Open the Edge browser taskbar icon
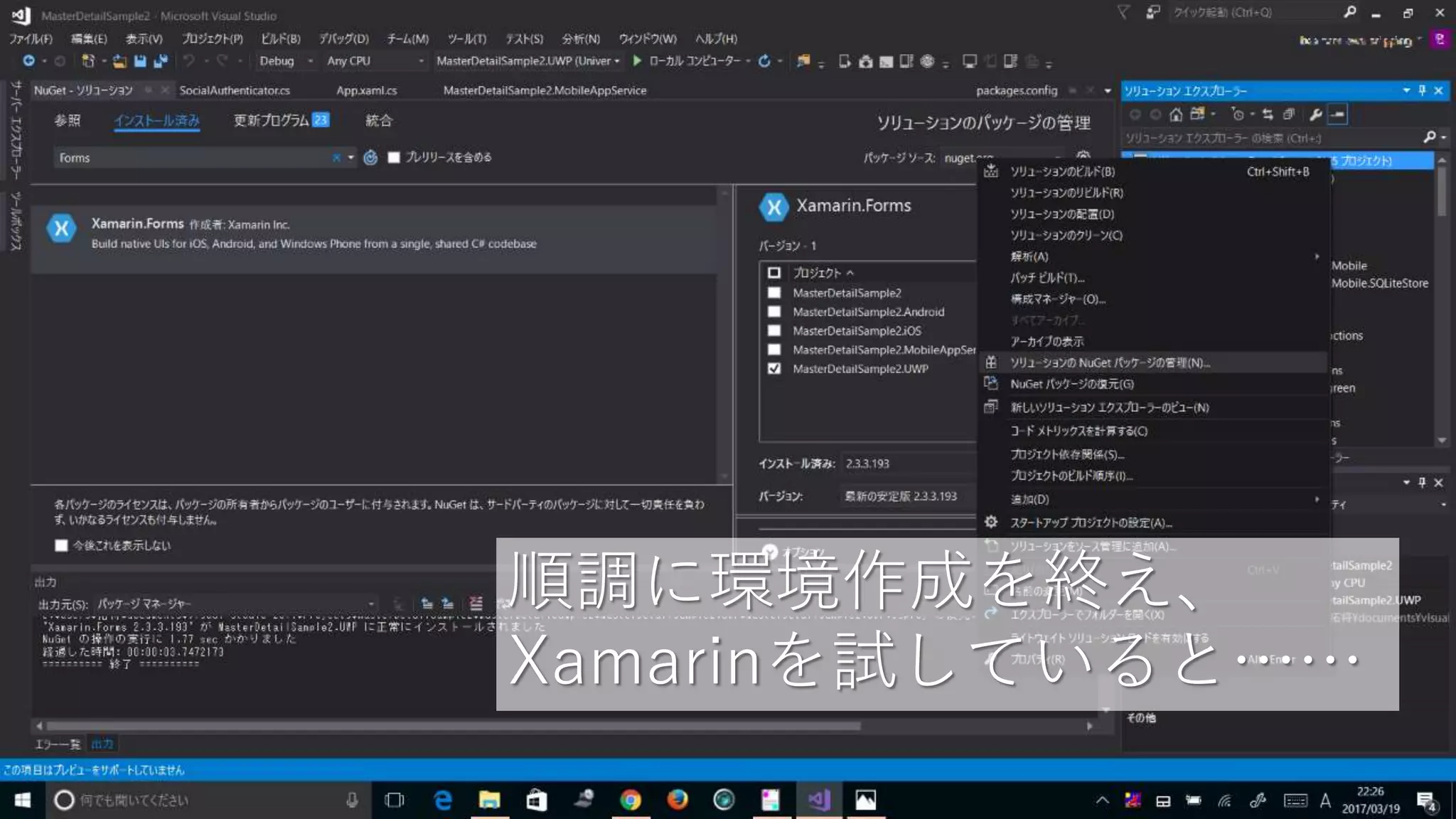 (x=443, y=800)
